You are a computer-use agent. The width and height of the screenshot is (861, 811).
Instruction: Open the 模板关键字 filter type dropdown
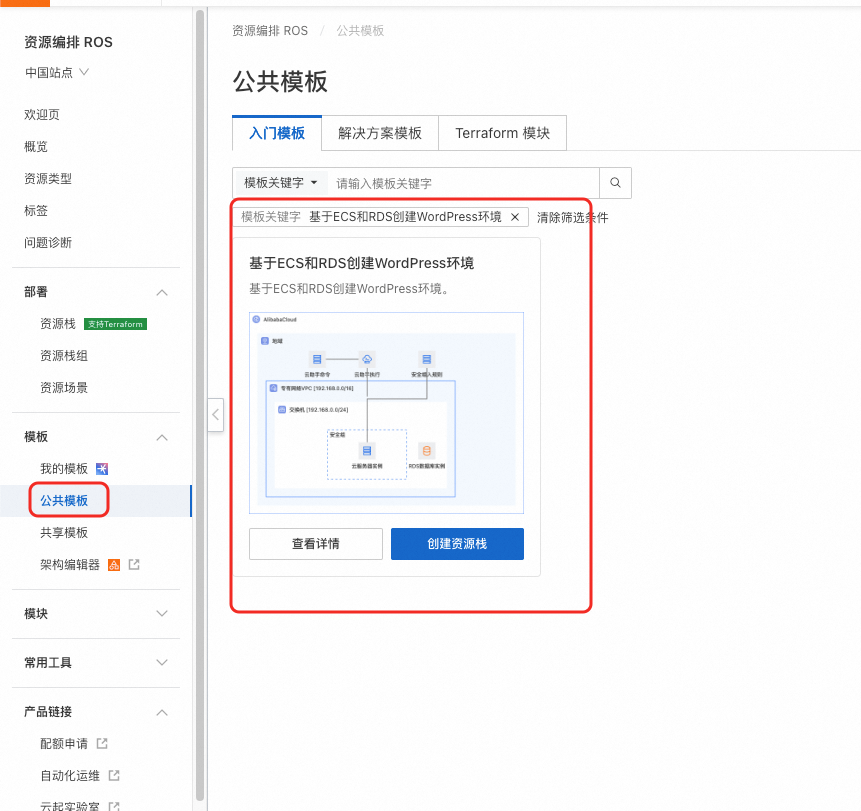pos(281,183)
